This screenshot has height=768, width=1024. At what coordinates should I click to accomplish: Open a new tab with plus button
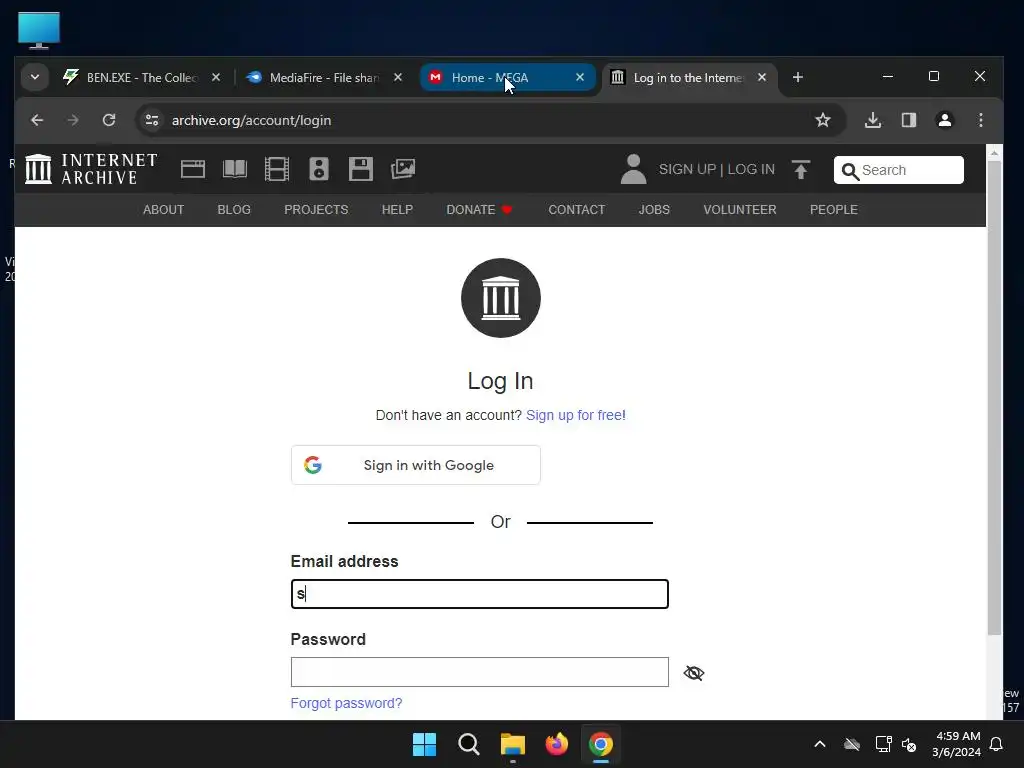[797, 78]
